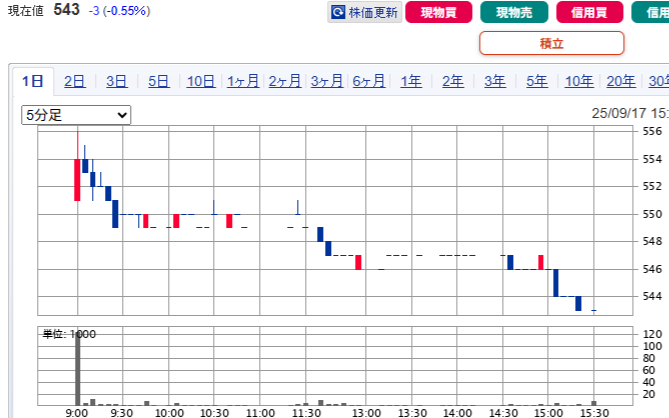Click the 信用買 button
This screenshot has width=669, height=418.
tap(590, 12)
